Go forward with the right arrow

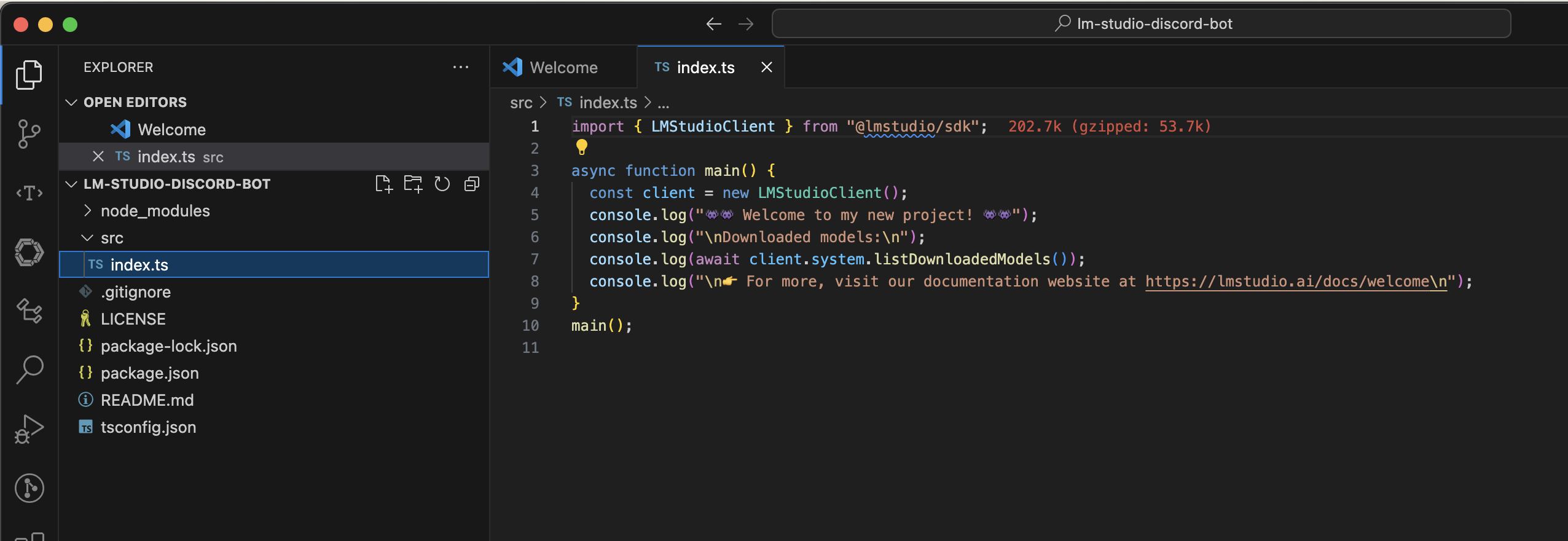[746, 24]
